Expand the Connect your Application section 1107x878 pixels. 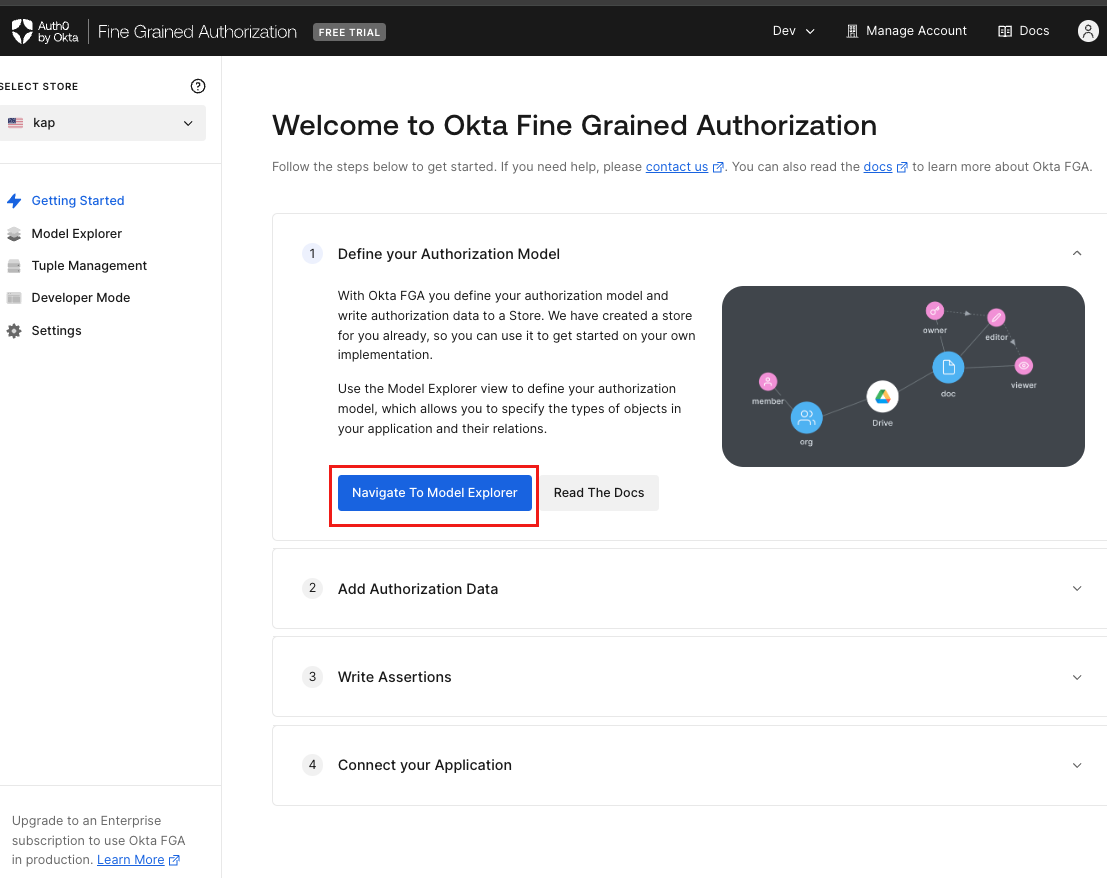point(1077,765)
